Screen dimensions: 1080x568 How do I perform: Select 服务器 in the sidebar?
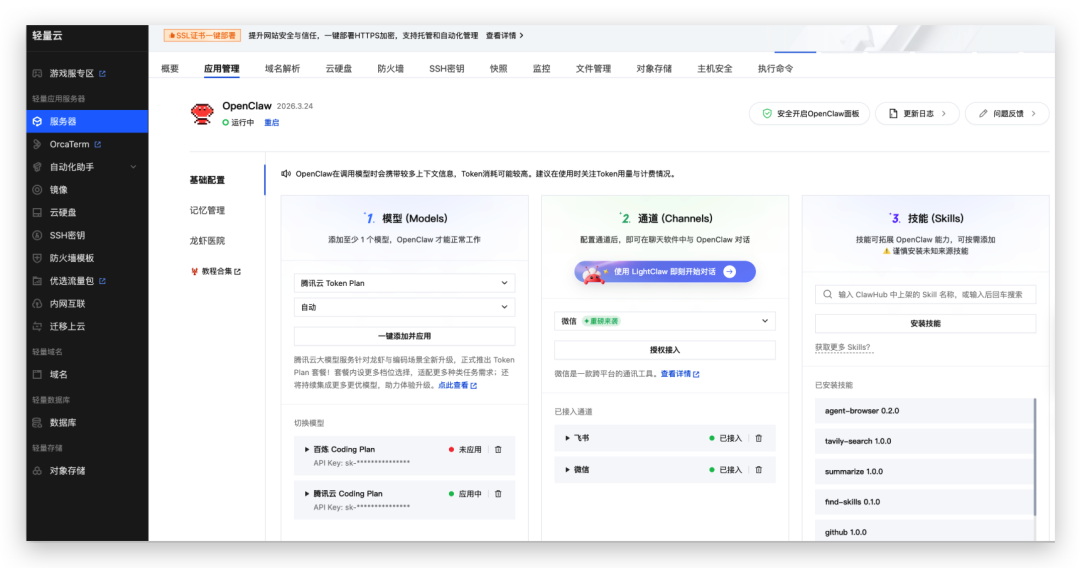[87, 121]
